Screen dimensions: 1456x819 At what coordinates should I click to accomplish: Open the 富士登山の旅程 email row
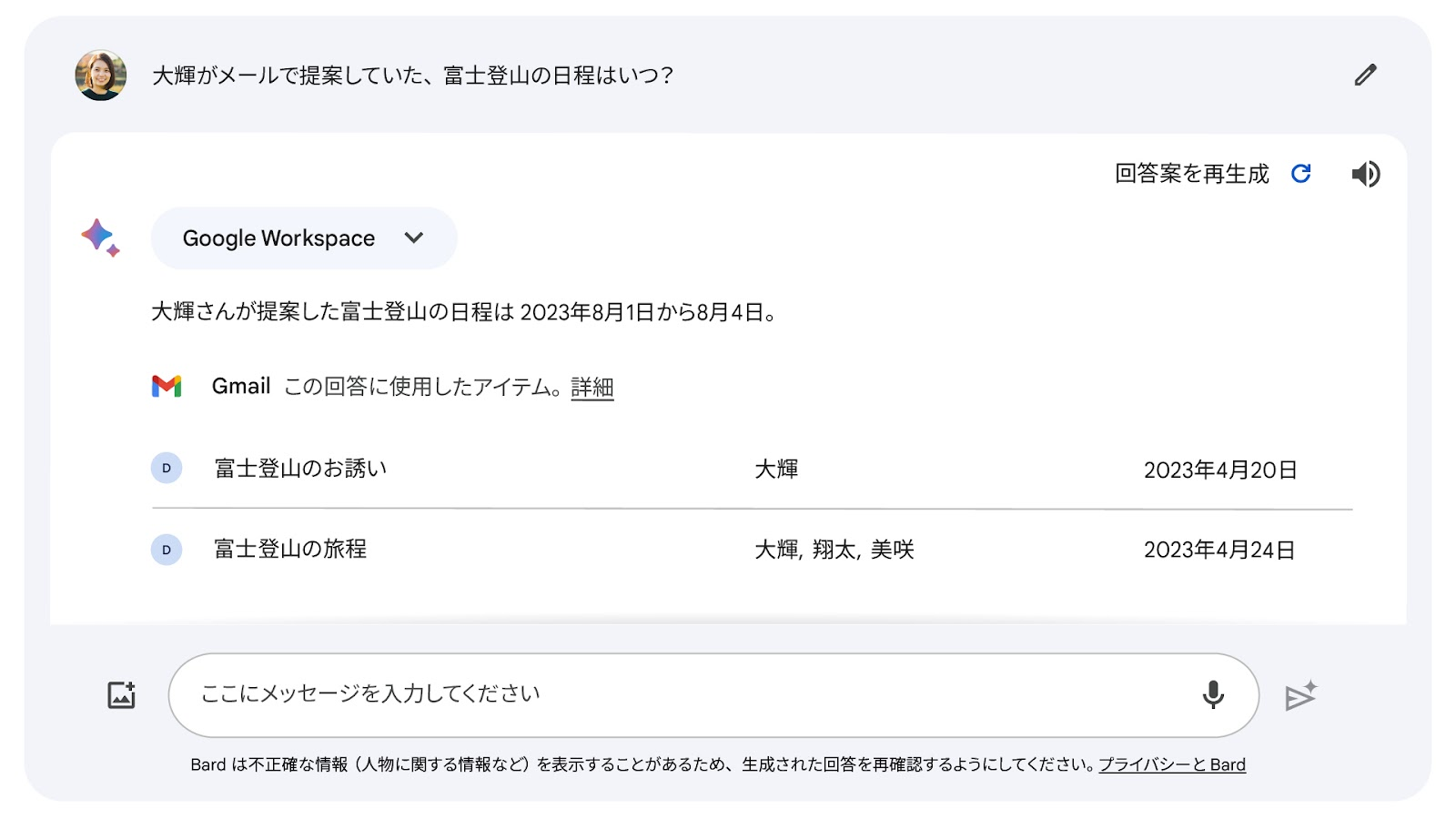coord(290,549)
